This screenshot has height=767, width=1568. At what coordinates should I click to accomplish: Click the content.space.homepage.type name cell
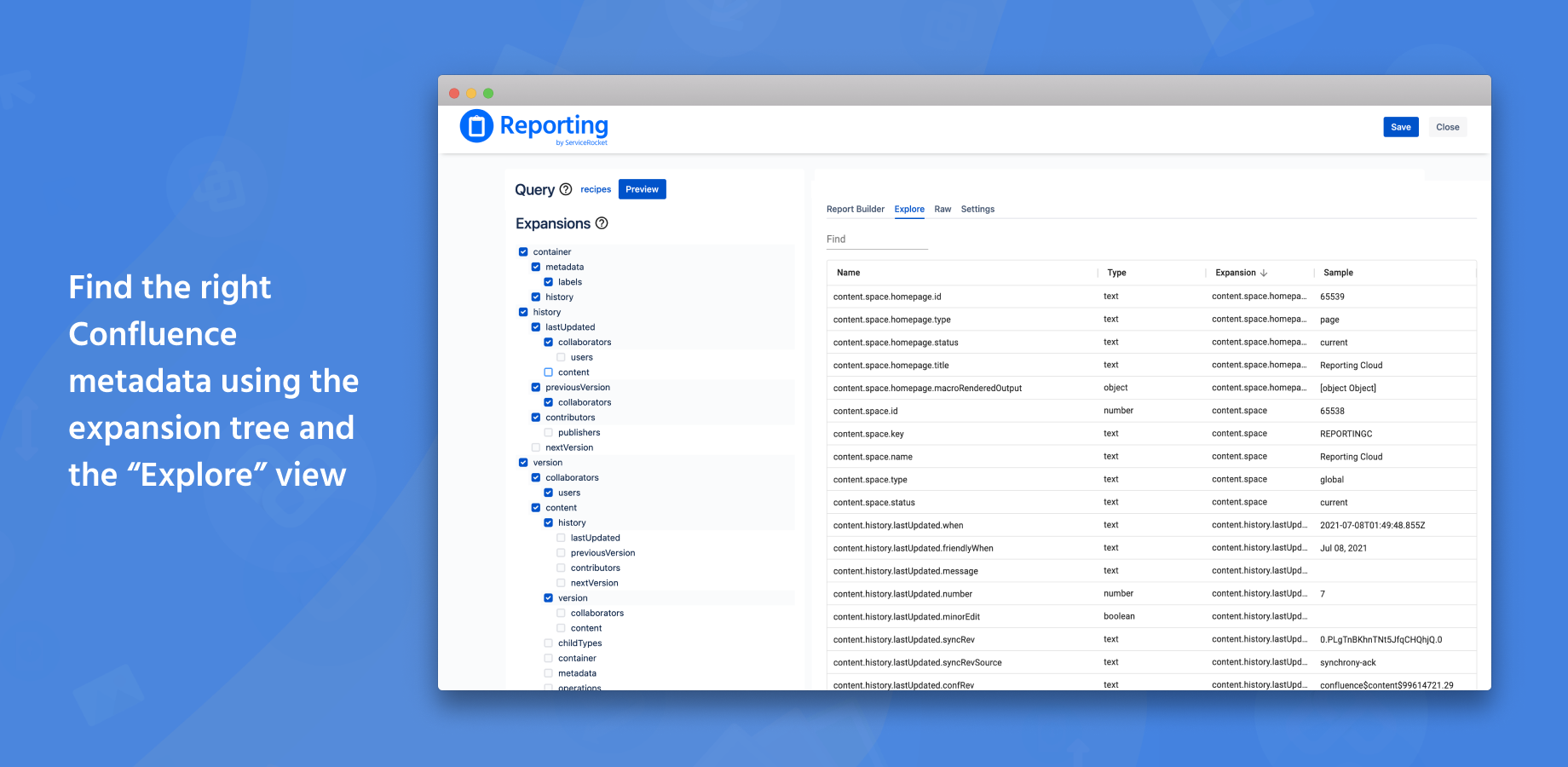coord(892,320)
